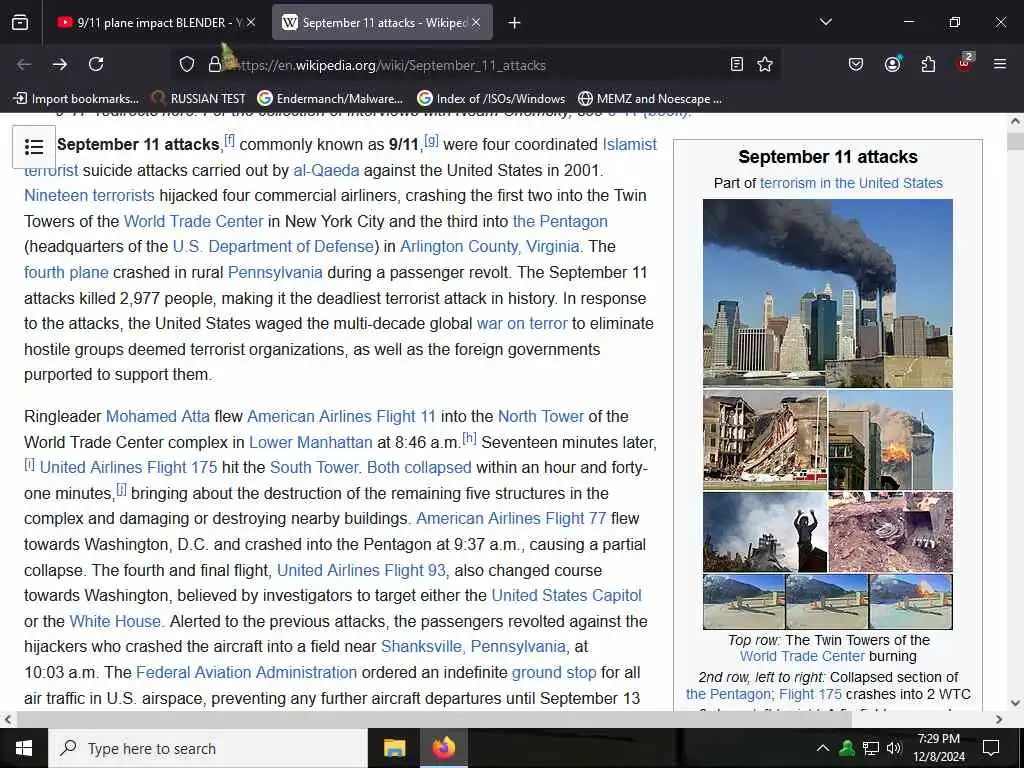Open File Explorer from the taskbar
1024x768 pixels.
pos(394,748)
